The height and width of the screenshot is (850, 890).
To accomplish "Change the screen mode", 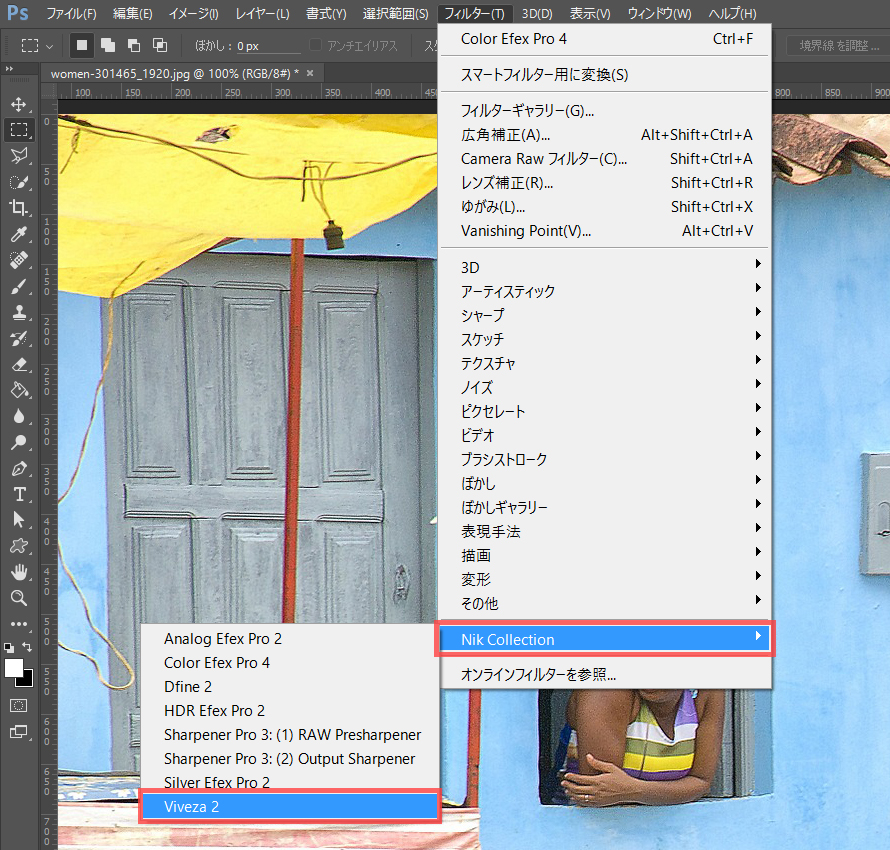I will click(19, 732).
